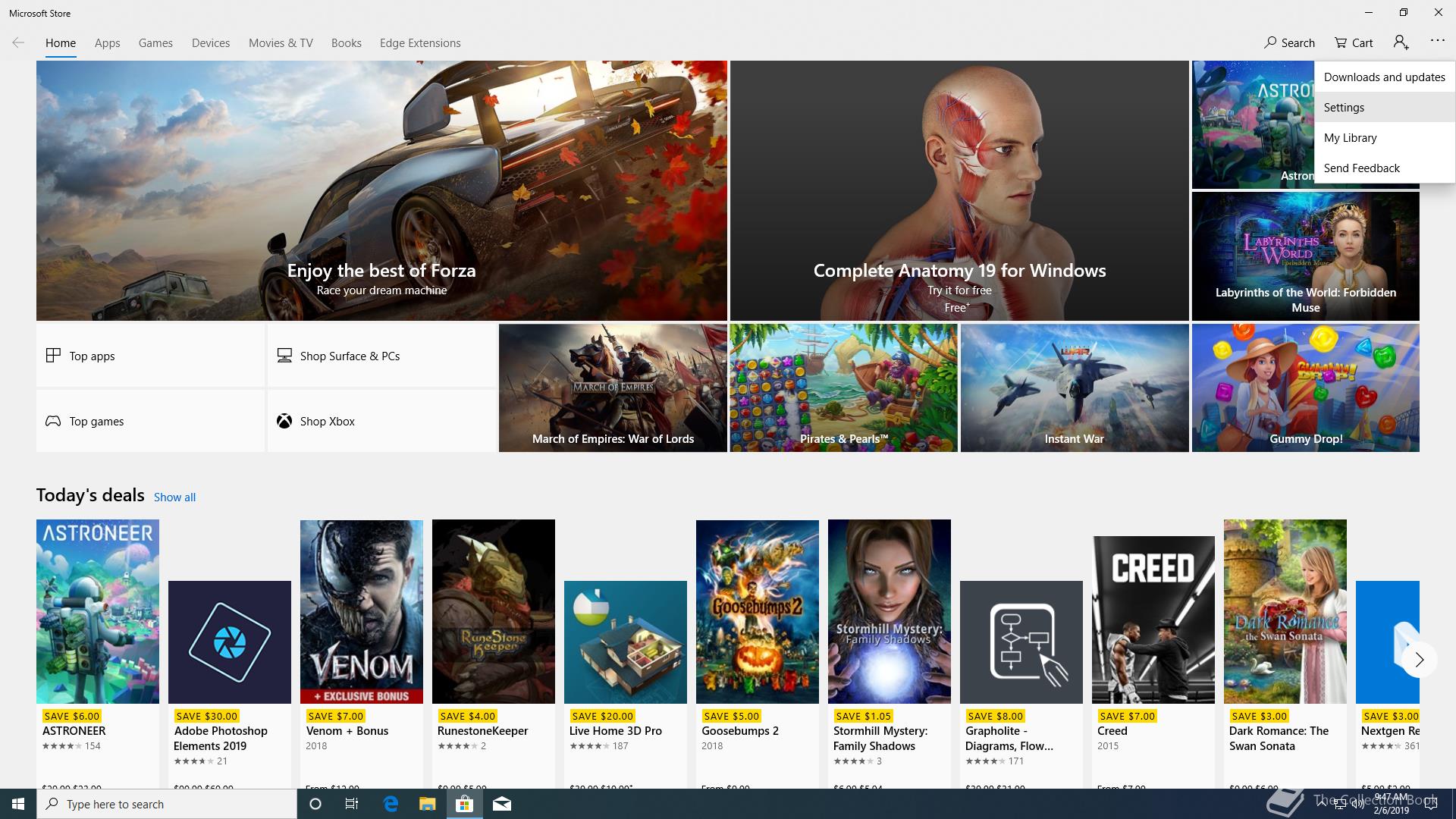Click the RunestoneKeeper title text
Image resolution: width=1456 pixels, height=819 pixels.
[x=482, y=731]
